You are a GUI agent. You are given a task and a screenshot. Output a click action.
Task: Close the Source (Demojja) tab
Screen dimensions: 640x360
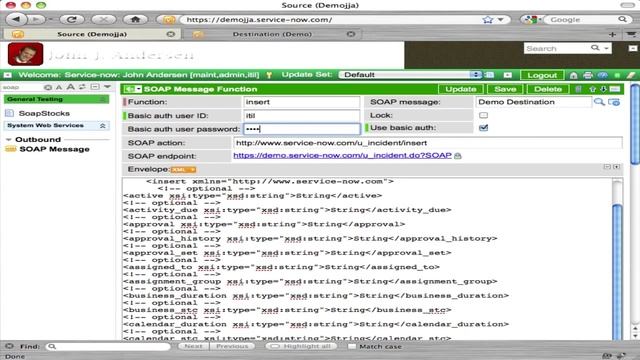pos(171,34)
